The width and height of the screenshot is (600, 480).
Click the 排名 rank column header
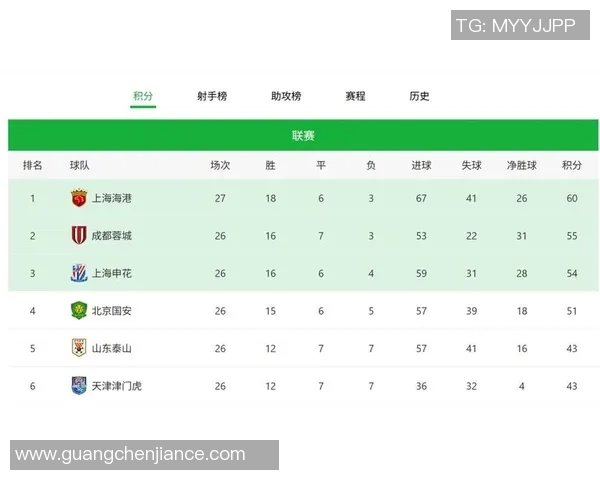click(x=33, y=165)
